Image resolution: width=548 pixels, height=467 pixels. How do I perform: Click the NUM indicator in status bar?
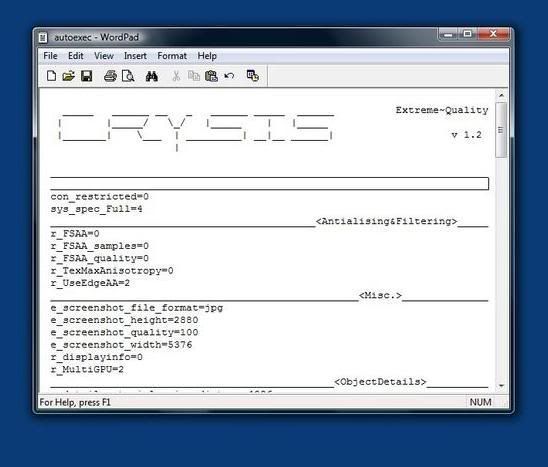[x=481, y=402]
